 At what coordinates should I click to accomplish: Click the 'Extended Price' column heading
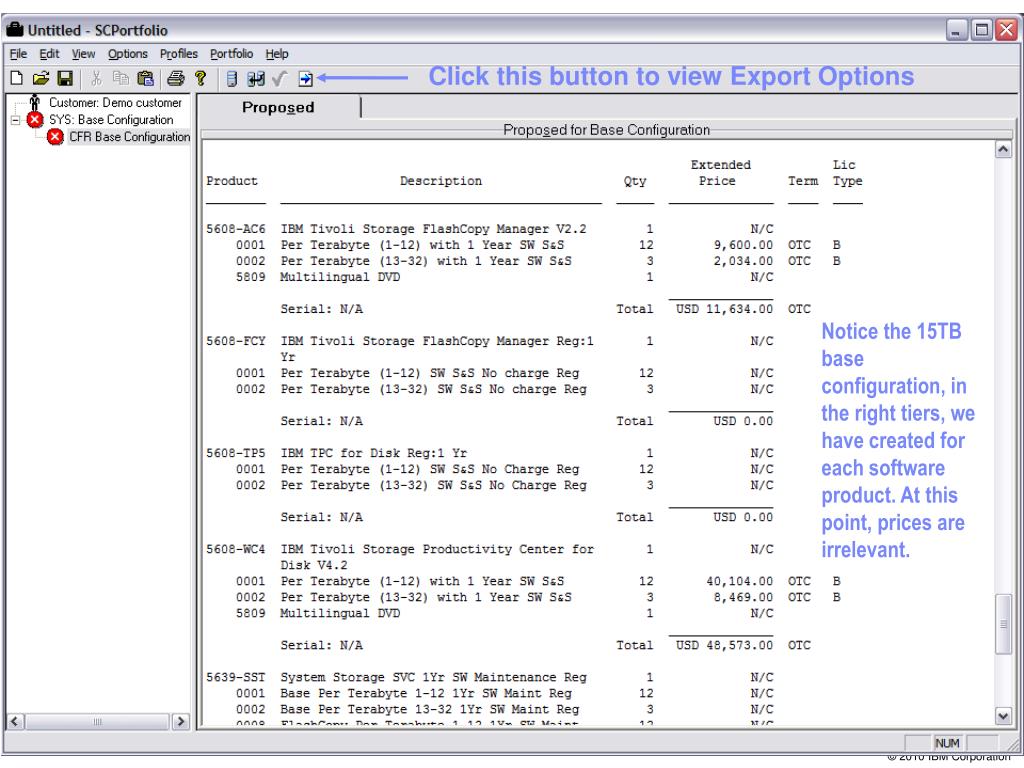(720, 173)
